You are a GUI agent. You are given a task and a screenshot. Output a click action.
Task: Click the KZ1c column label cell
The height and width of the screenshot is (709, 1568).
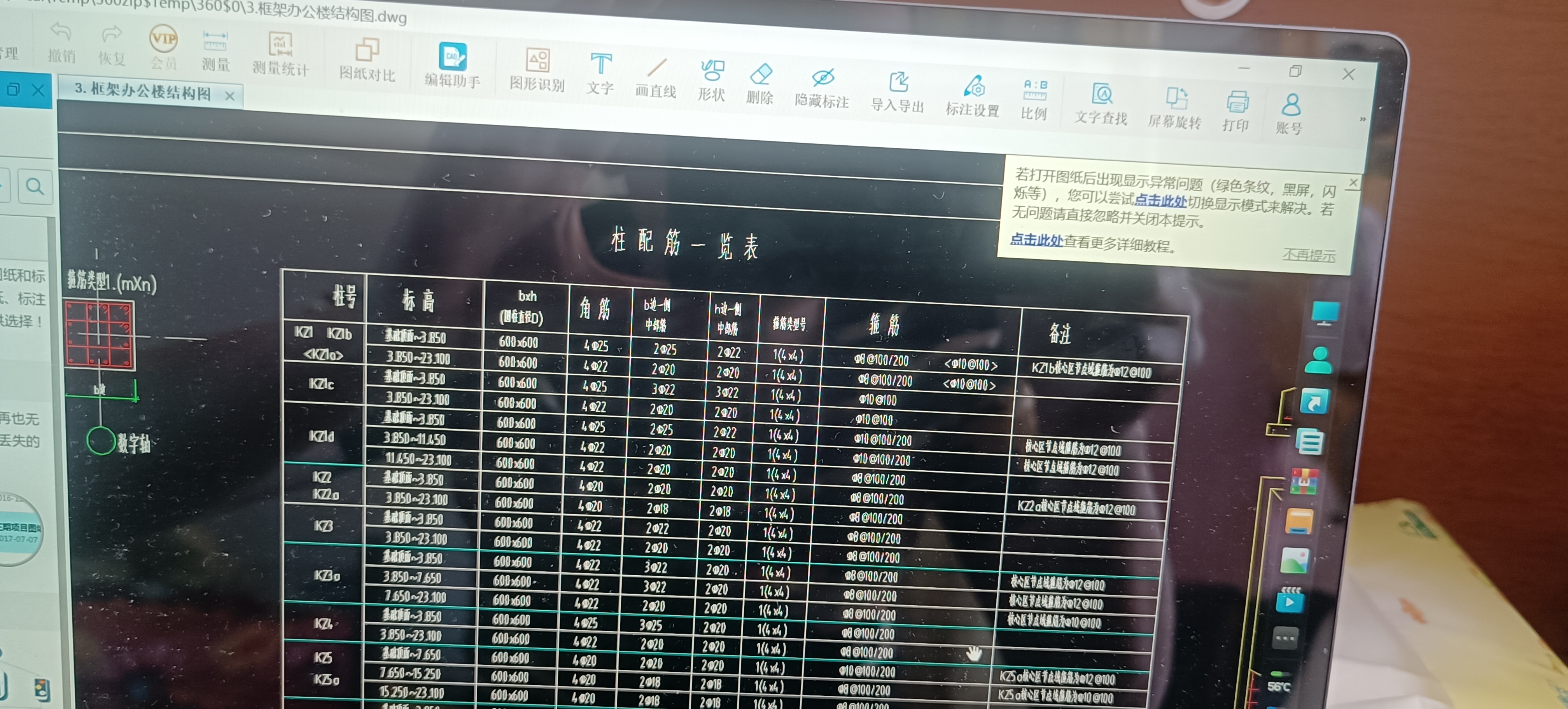tap(321, 383)
